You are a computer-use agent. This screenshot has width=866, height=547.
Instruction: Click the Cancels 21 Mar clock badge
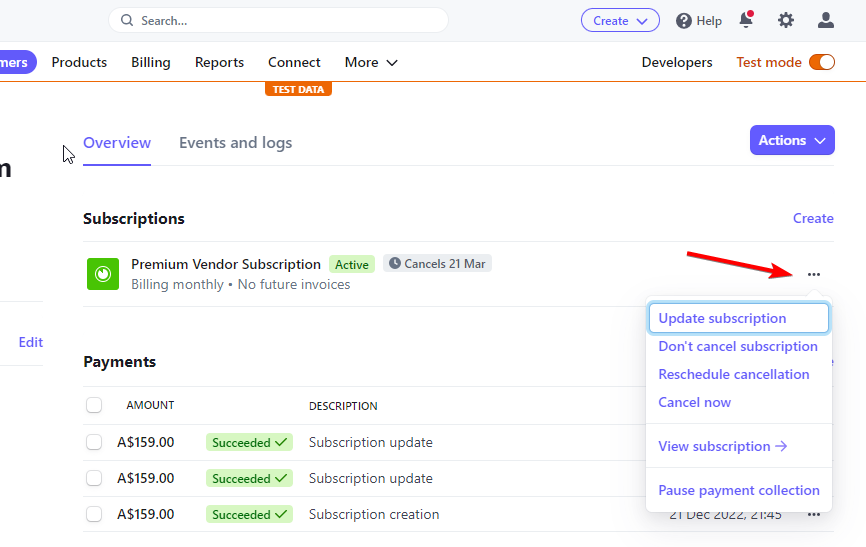click(x=437, y=264)
